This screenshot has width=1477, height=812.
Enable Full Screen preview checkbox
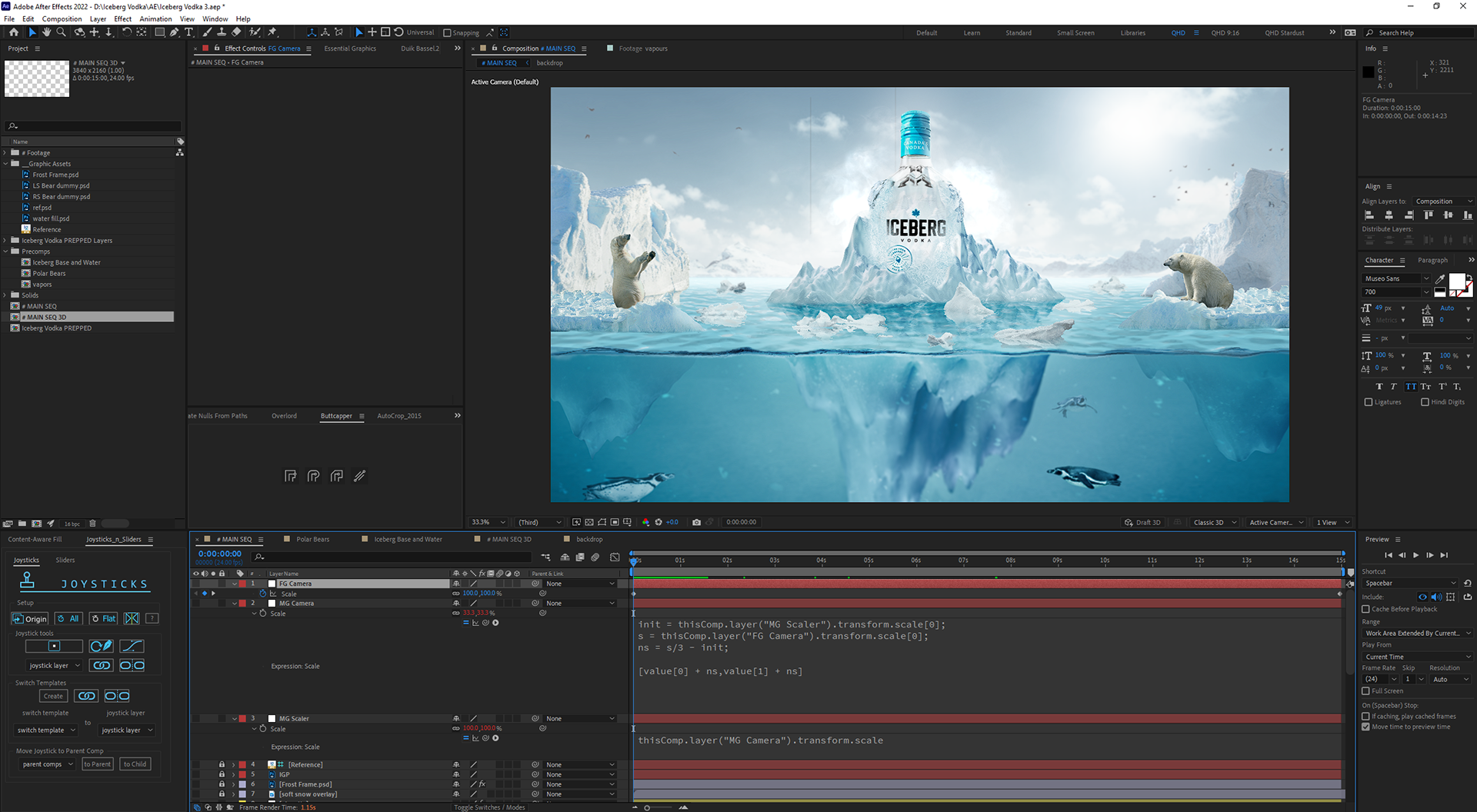click(1366, 691)
